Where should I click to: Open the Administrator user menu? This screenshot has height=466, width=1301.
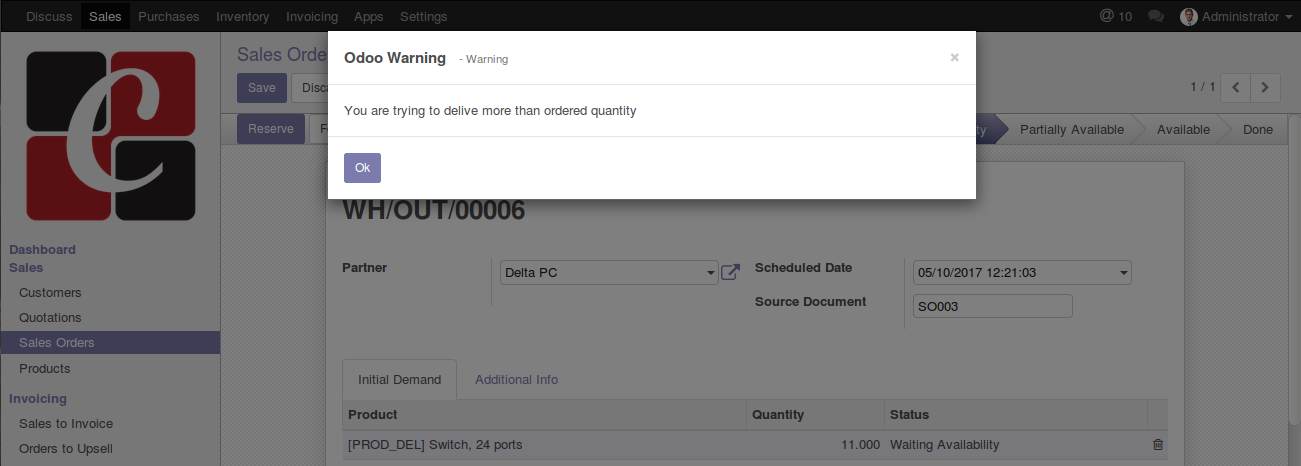[1236, 16]
